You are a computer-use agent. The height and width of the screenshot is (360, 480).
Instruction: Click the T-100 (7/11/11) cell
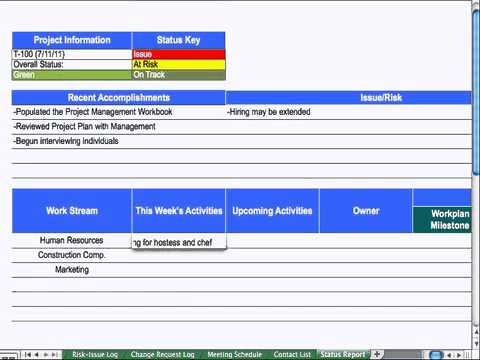coord(72,54)
